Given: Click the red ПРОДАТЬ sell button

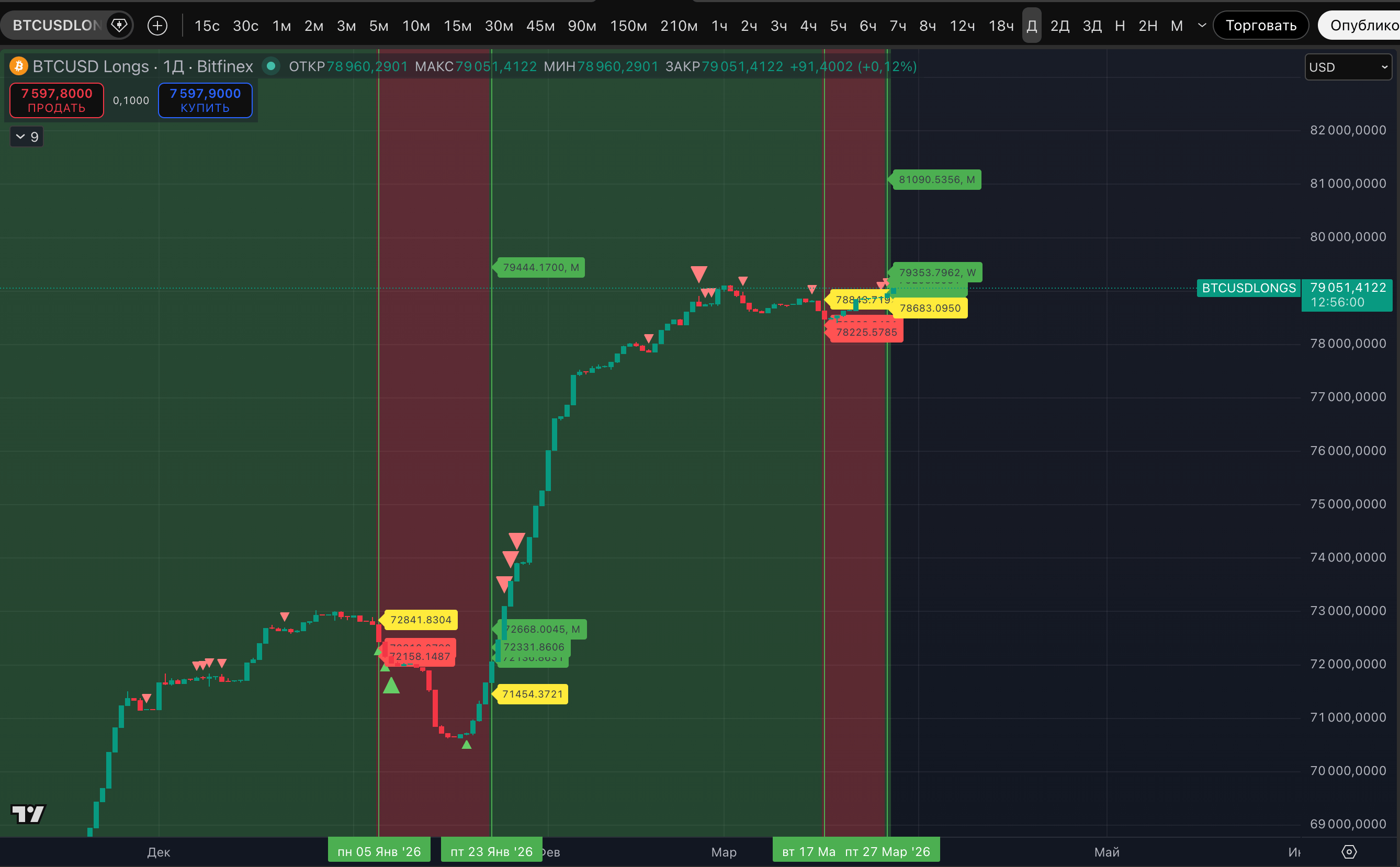Looking at the screenshot, I should click(x=56, y=100).
